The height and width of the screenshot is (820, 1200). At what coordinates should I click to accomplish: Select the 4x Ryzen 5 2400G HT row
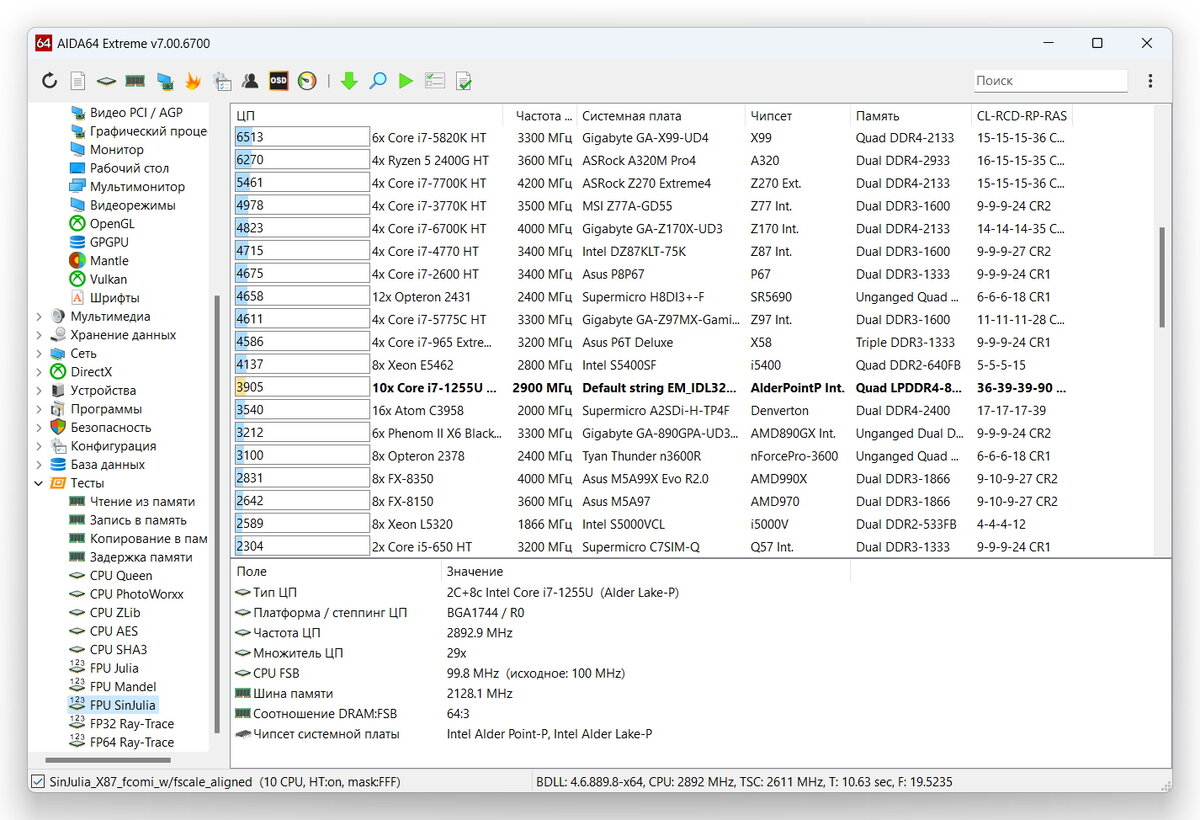coord(650,160)
